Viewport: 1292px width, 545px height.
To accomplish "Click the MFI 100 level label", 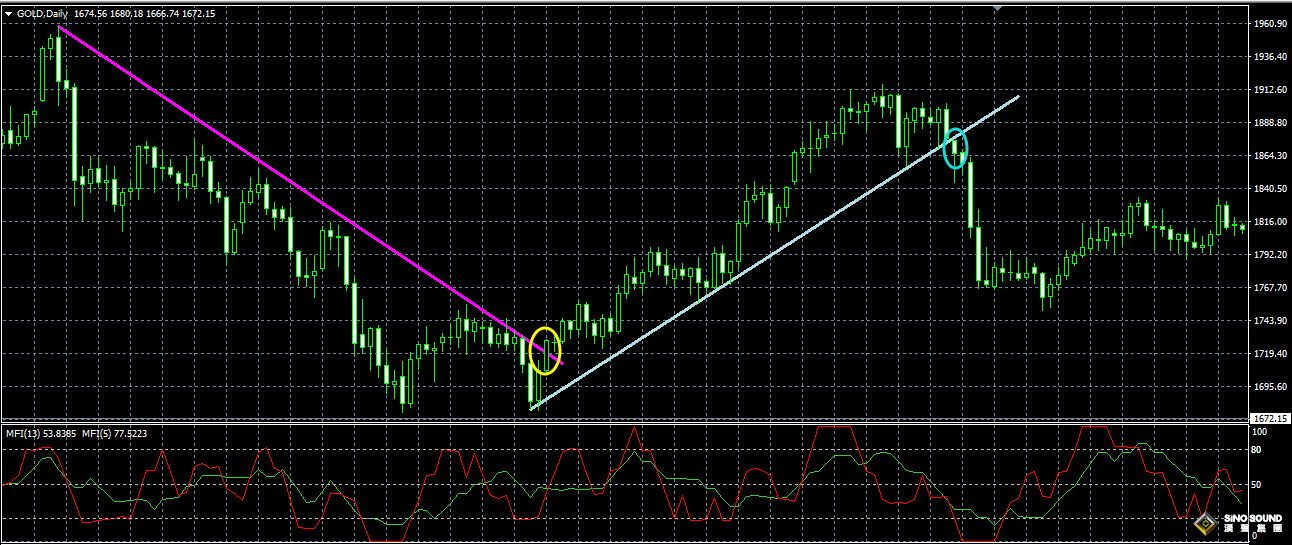I will tap(1260, 432).
